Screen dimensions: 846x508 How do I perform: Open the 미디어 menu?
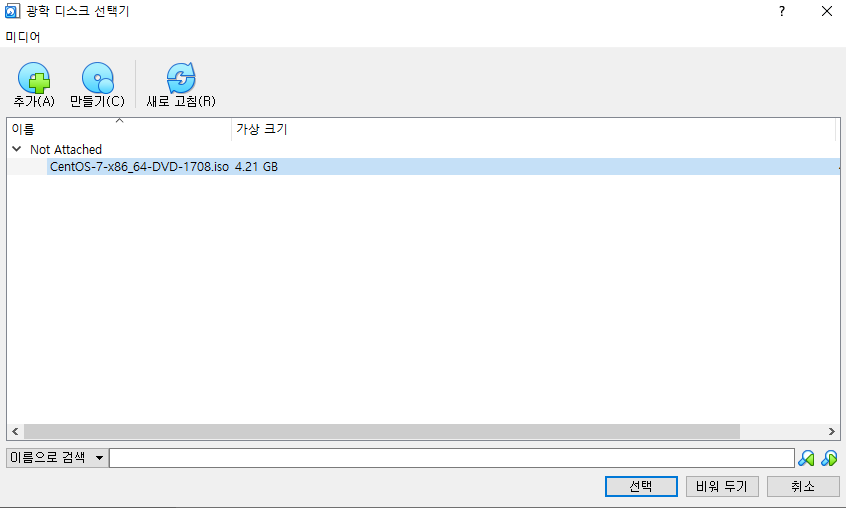[23, 37]
